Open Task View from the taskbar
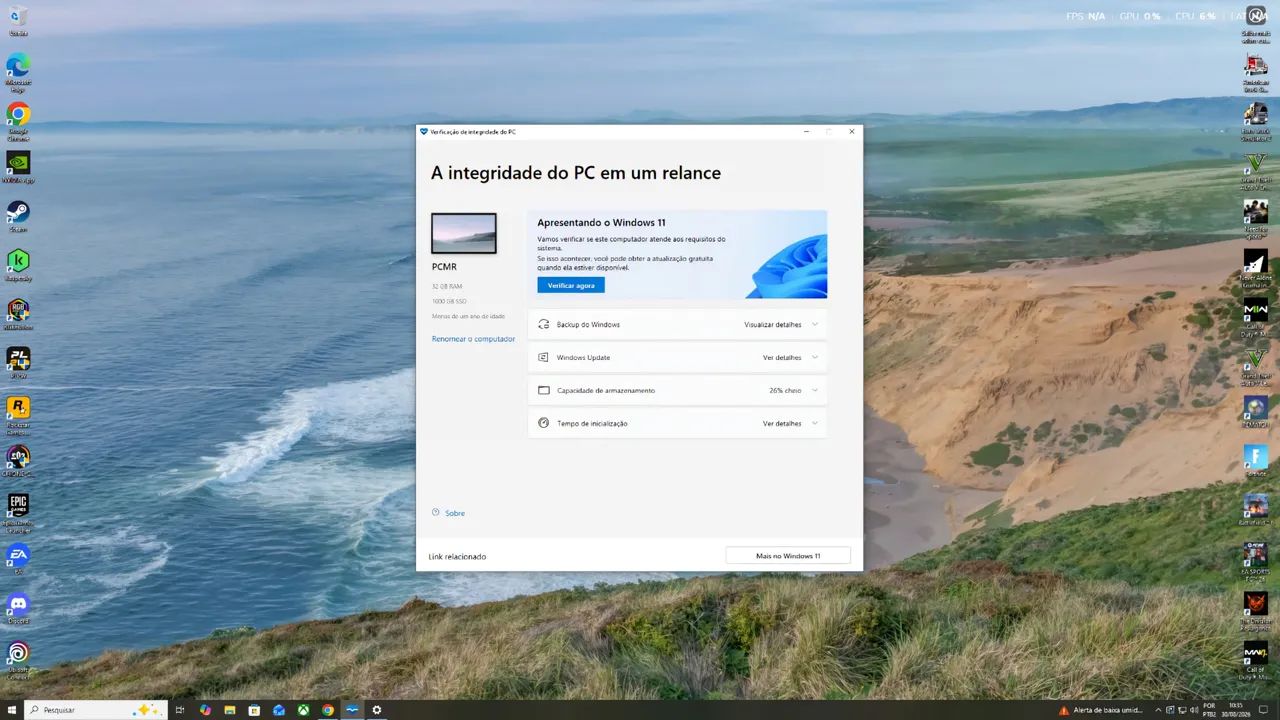This screenshot has height=720, width=1280. point(180,709)
